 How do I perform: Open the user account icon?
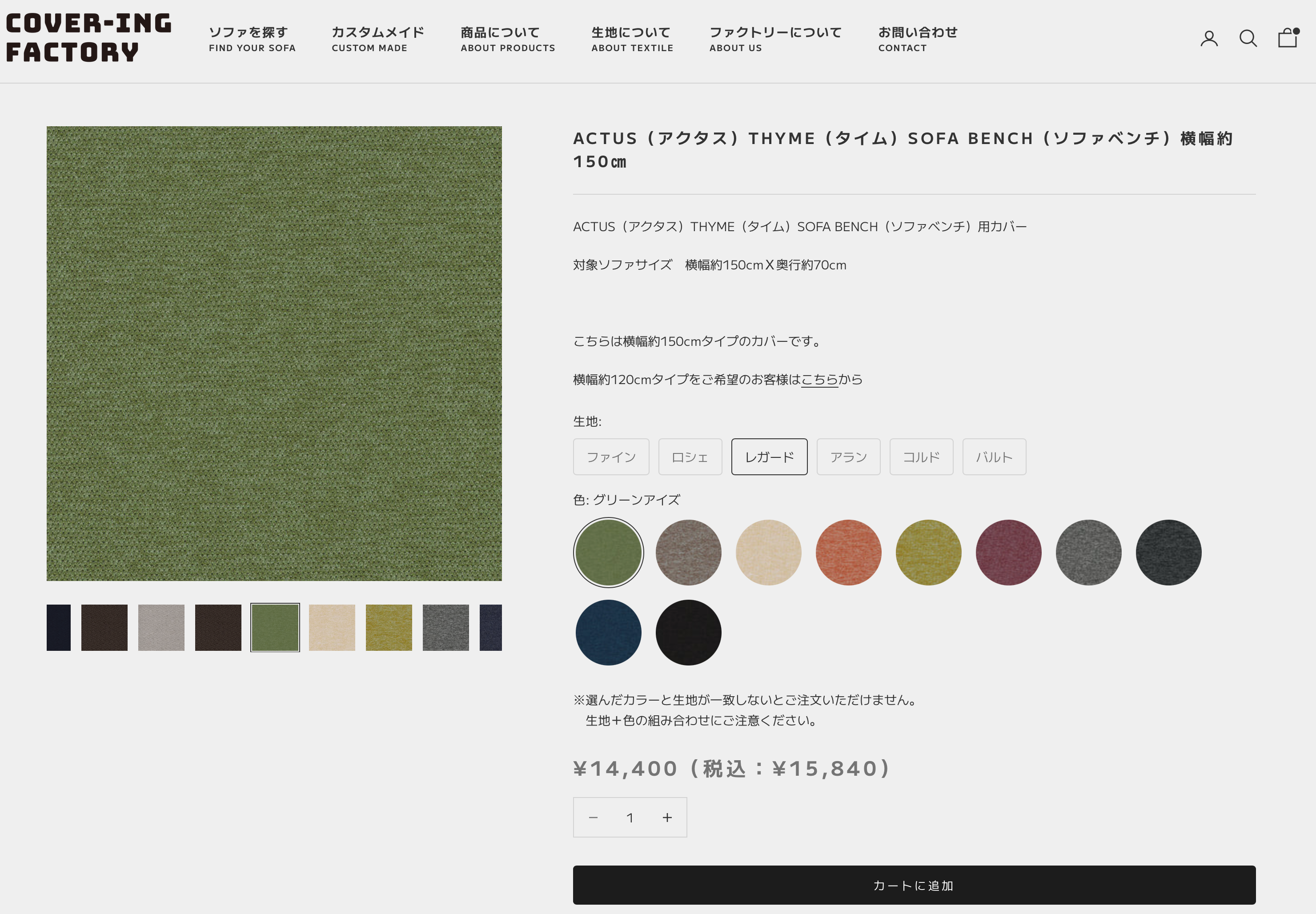coord(1208,38)
